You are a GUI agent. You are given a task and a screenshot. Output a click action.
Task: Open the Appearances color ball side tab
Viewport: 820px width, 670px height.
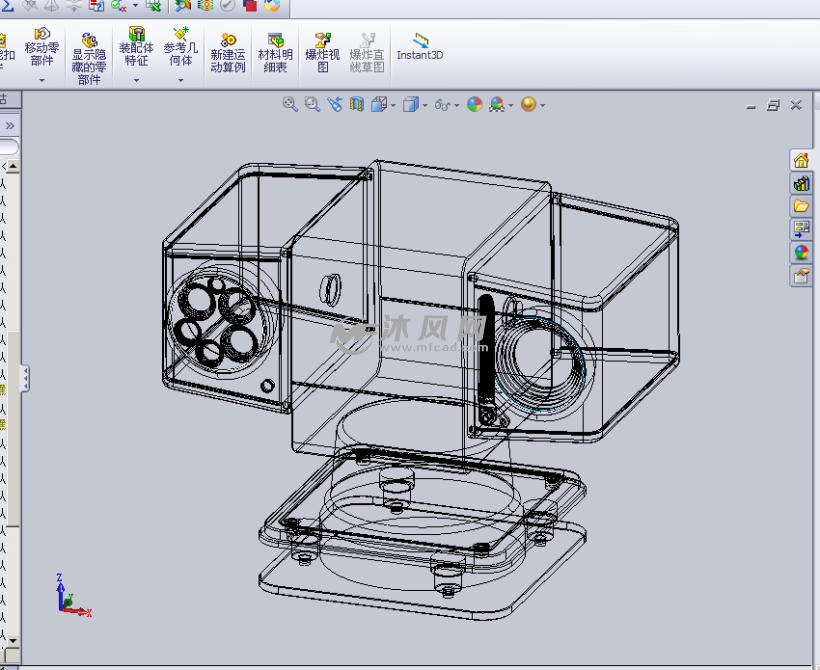[801, 252]
